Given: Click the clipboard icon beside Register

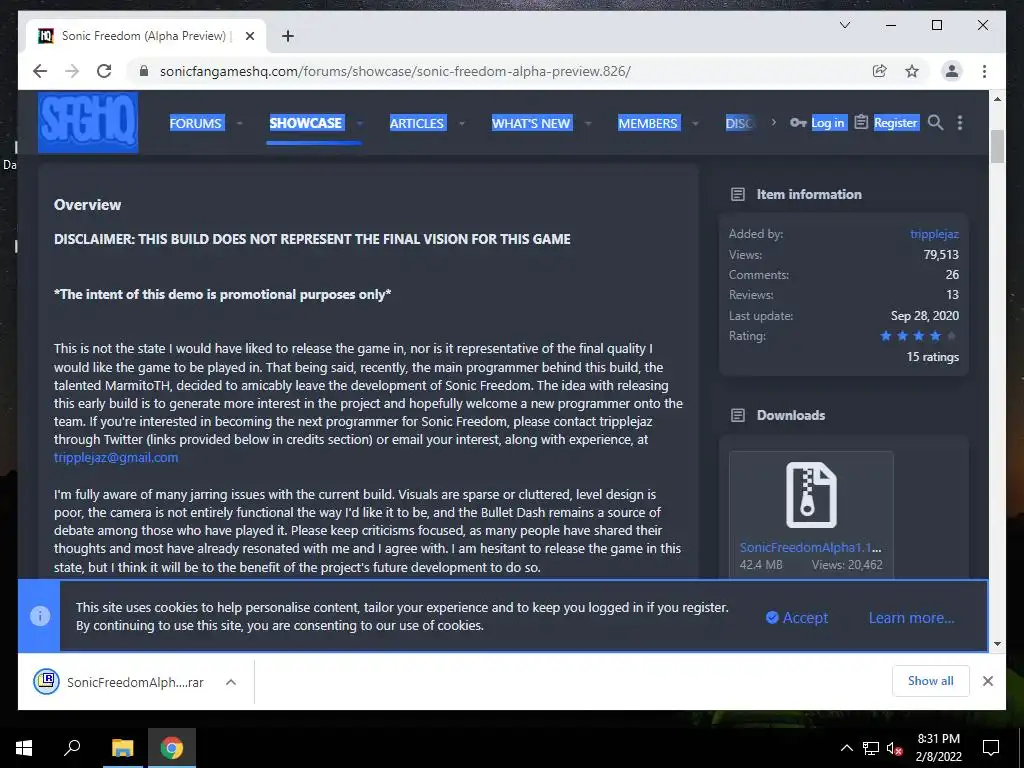Looking at the screenshot, I should tap(861, 122).
